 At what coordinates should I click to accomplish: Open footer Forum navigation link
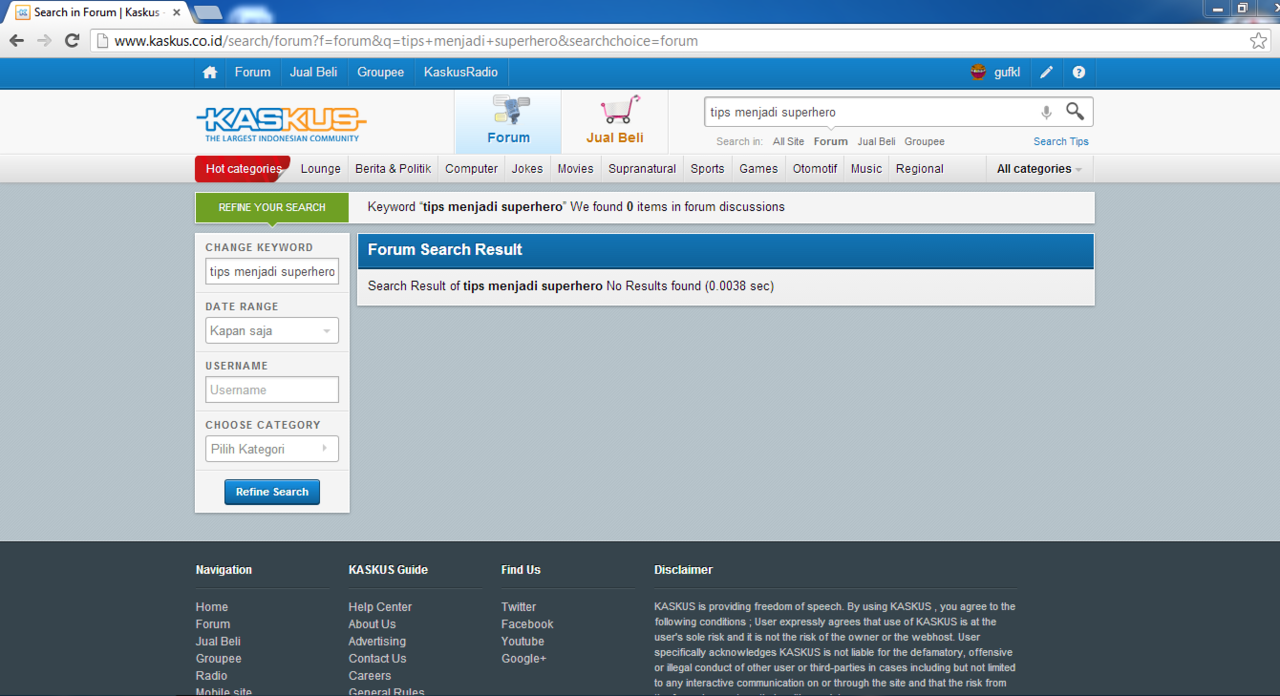click(213, 624)
